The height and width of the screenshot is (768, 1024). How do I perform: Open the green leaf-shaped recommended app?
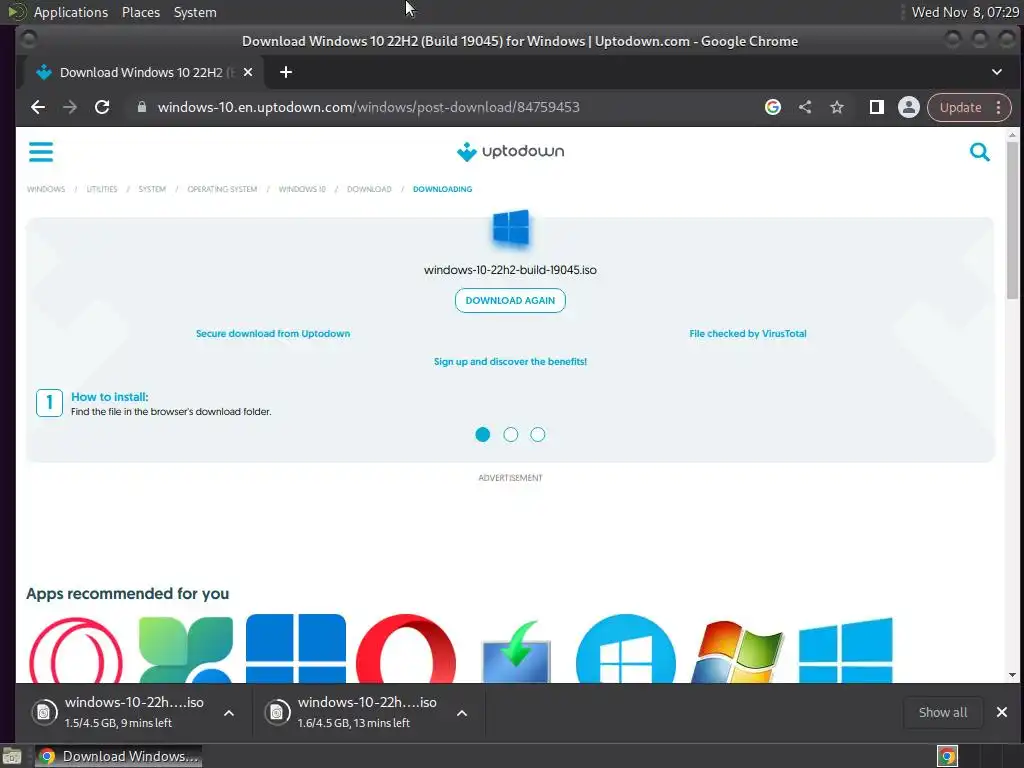click(185, 649)
